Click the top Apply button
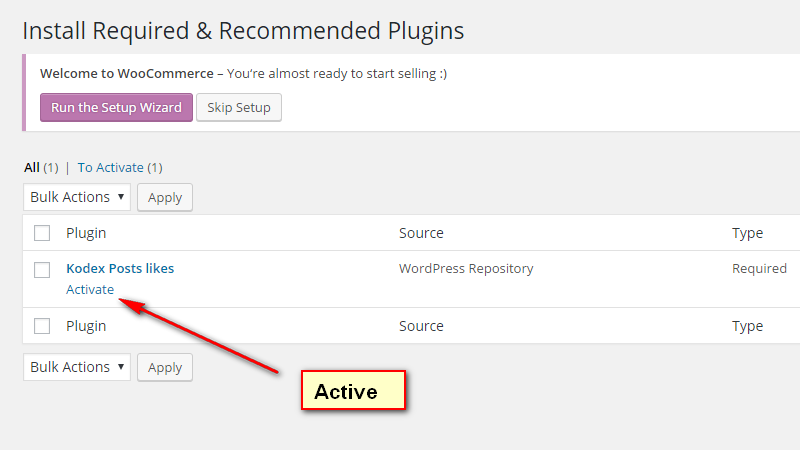Screen dimensions: 800x450 [165, 197]
